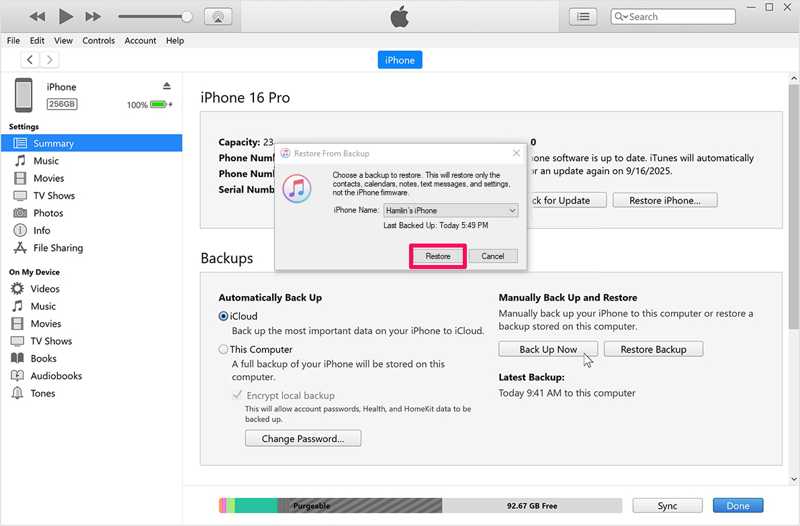Click the Forward navigation arrow

pyautogui.click(x=49, y=60)
